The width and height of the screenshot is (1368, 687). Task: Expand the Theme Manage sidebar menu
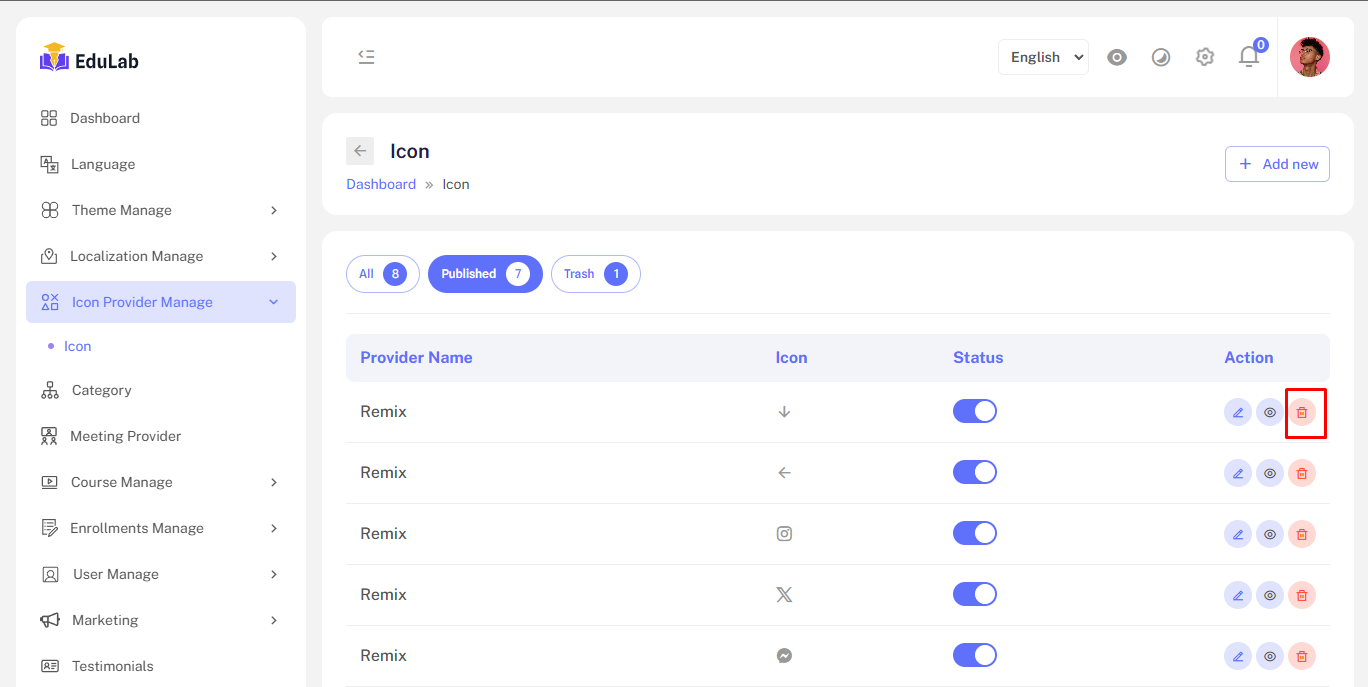160,210
